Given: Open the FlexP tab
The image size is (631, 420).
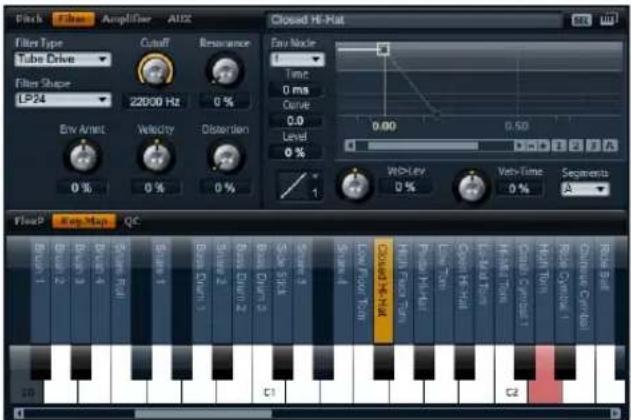Looking at the screenshot, I should click(x=29, y=221).
